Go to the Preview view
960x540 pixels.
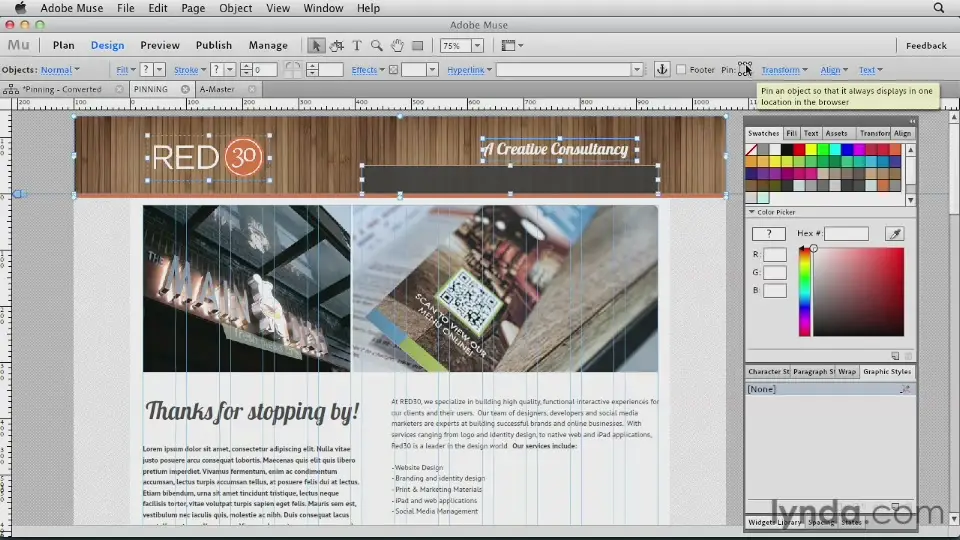160,45
